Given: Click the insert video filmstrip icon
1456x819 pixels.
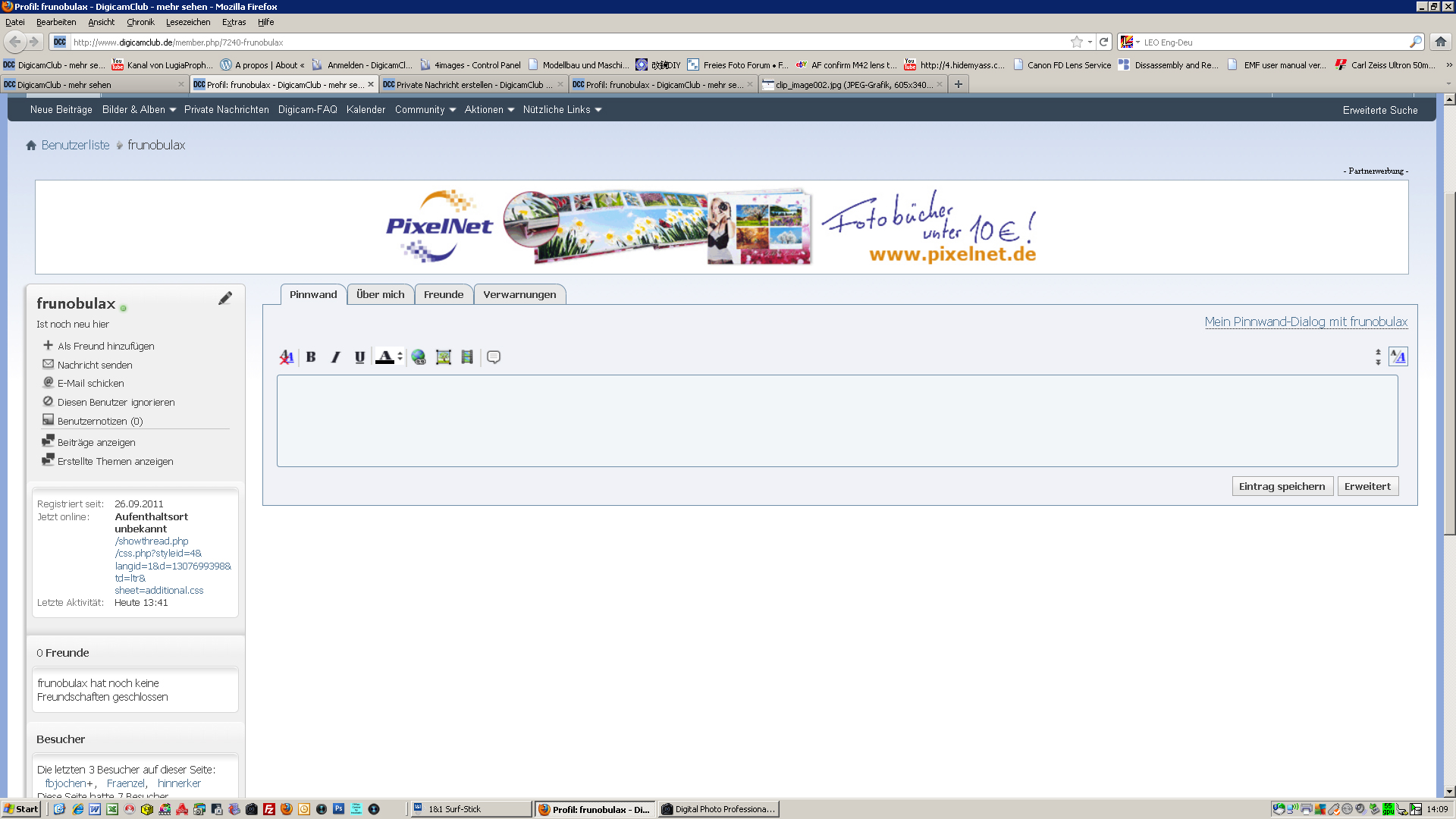Looking at the screenshot, I should 467,357.
